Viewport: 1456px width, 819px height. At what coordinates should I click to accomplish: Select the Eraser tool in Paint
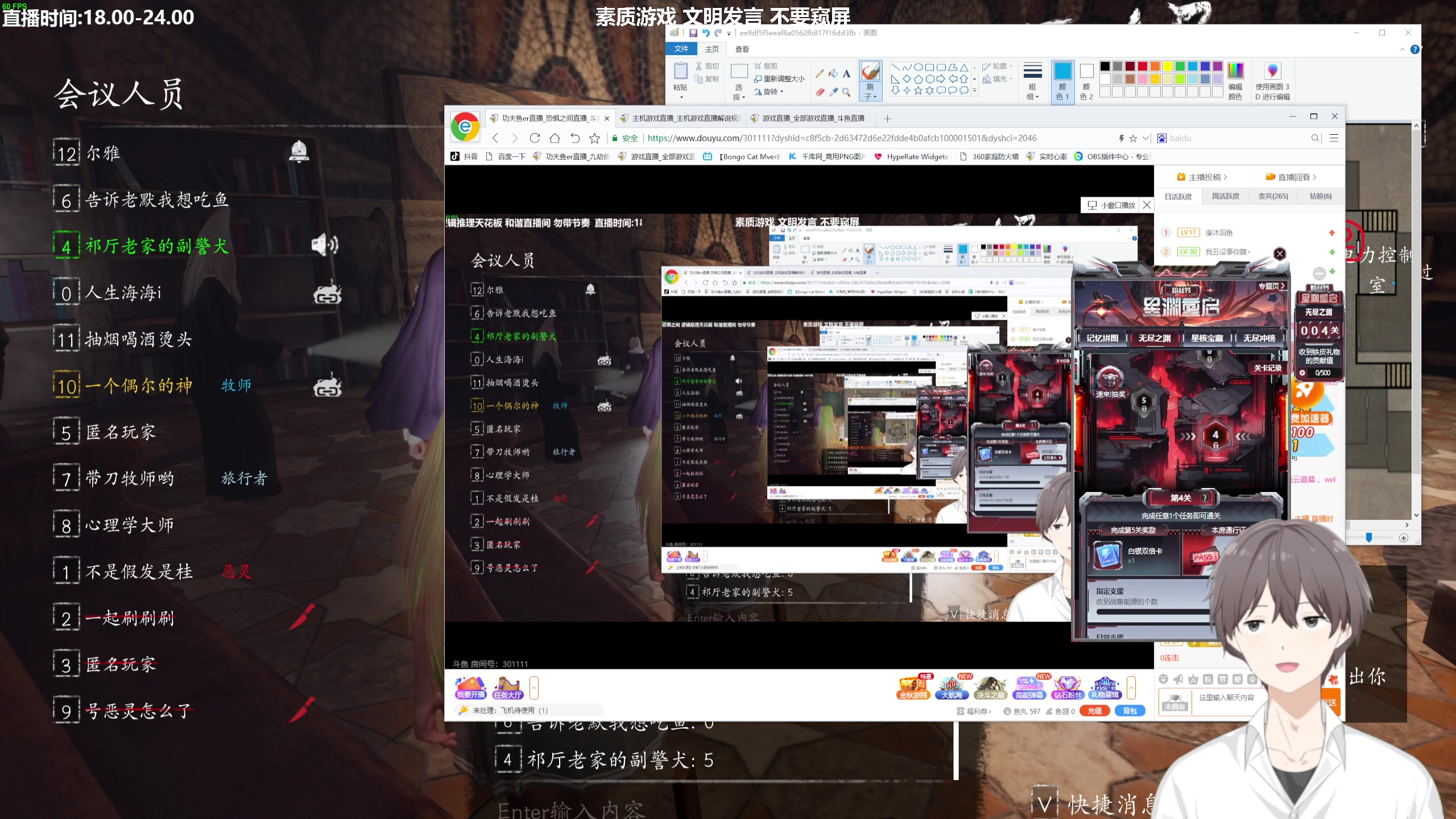click(819, 92)
